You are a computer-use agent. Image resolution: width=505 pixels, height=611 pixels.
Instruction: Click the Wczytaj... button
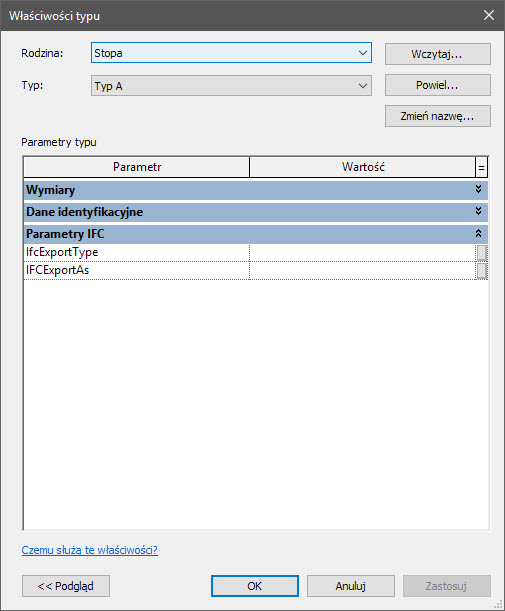click(x=438, y=54)
